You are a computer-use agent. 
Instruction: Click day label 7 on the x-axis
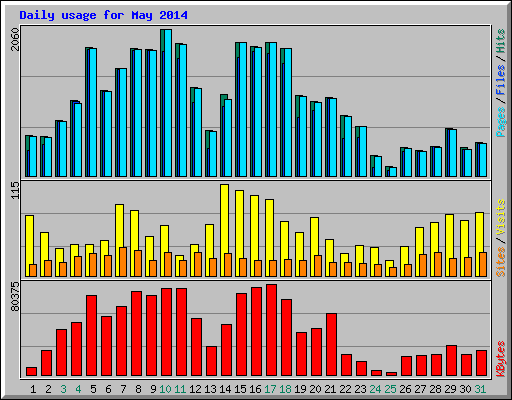point(123,389)
